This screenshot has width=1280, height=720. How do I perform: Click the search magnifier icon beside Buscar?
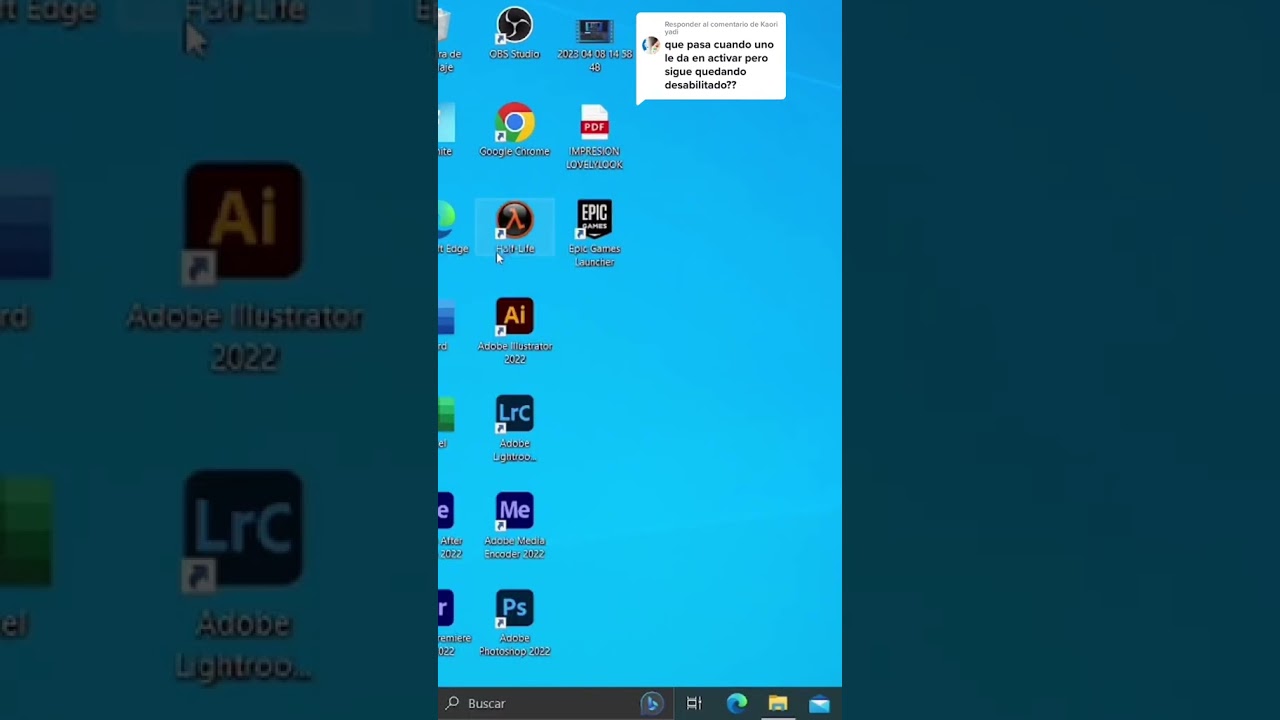click(452, 703)
